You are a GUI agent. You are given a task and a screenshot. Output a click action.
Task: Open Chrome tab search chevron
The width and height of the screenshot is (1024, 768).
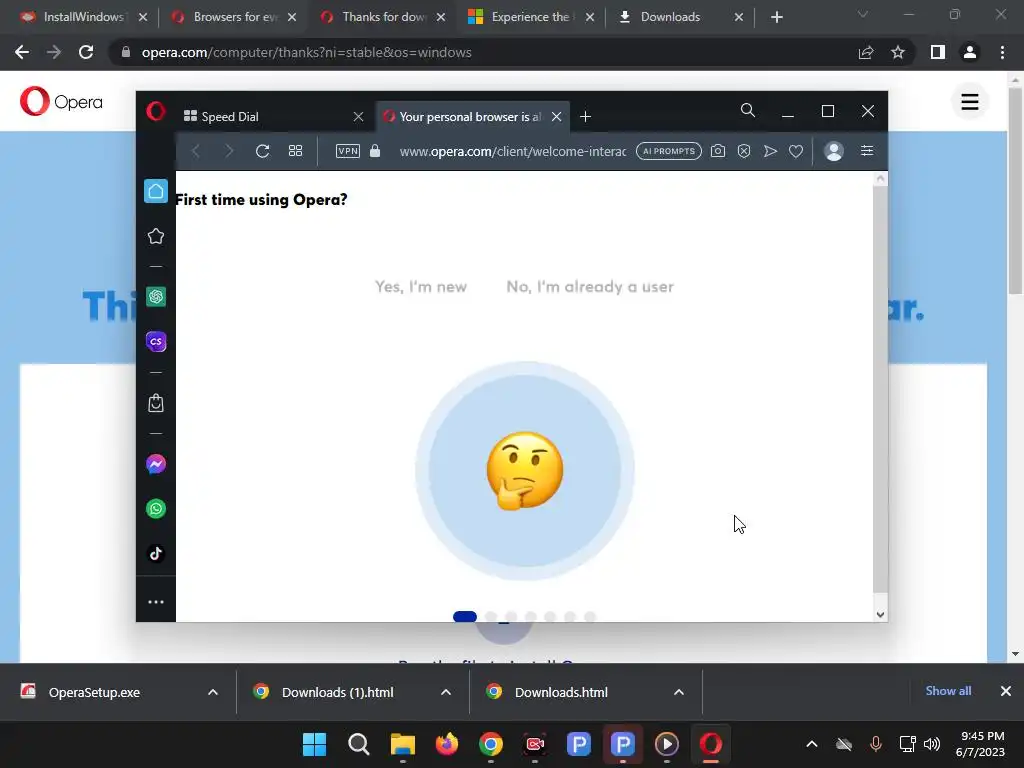pyautogui.click(x=863, y=14)
